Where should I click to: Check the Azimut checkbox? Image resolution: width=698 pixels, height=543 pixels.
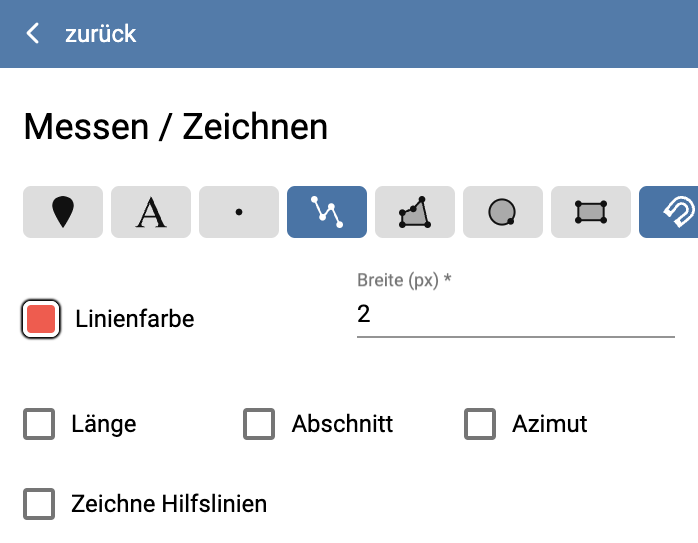pos(480,424)
